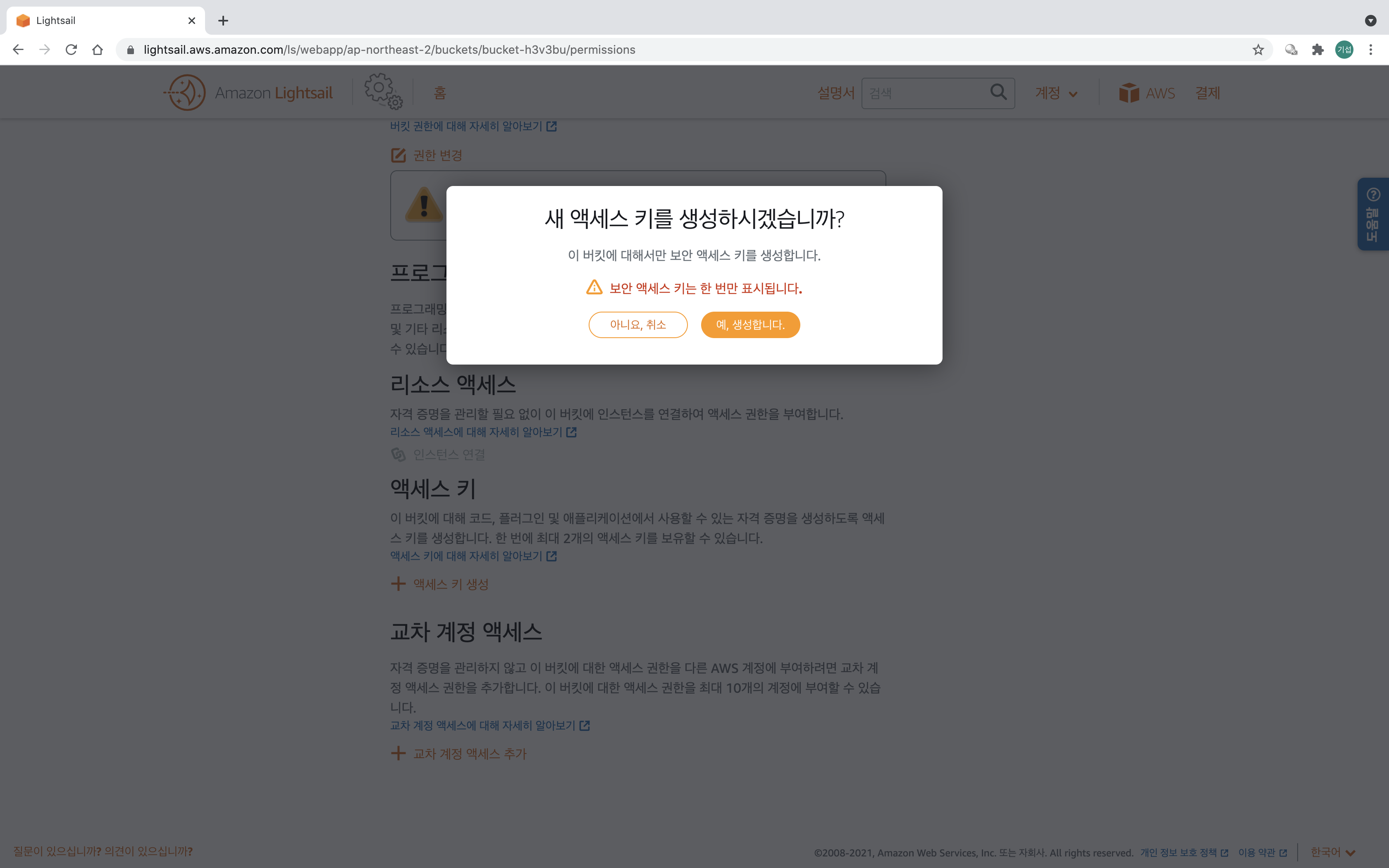
Task: Open Chrome three-dot menu
Action: coord(1371,50)
